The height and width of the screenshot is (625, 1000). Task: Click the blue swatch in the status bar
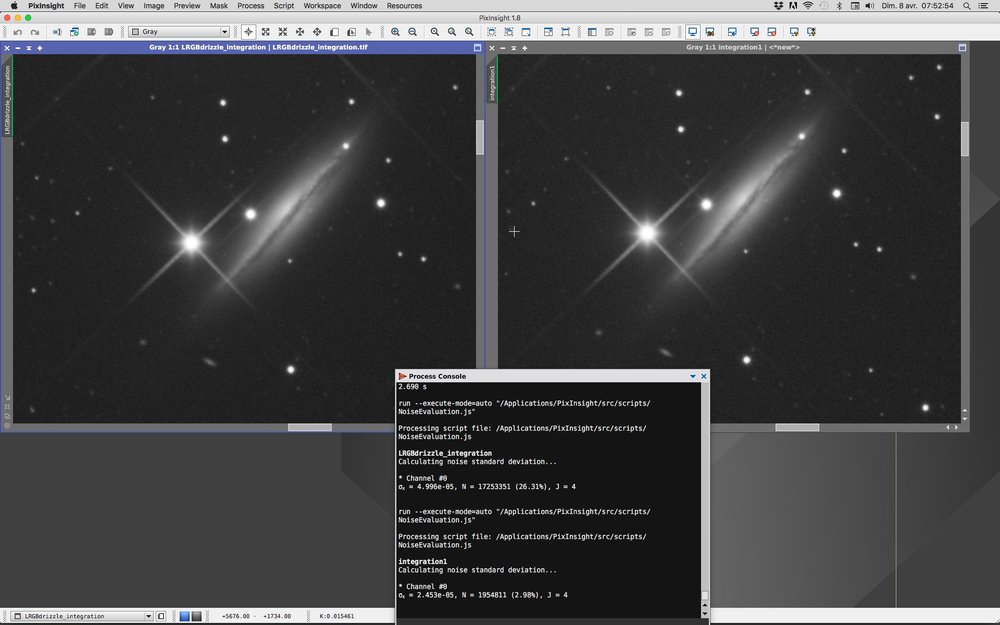184,616
